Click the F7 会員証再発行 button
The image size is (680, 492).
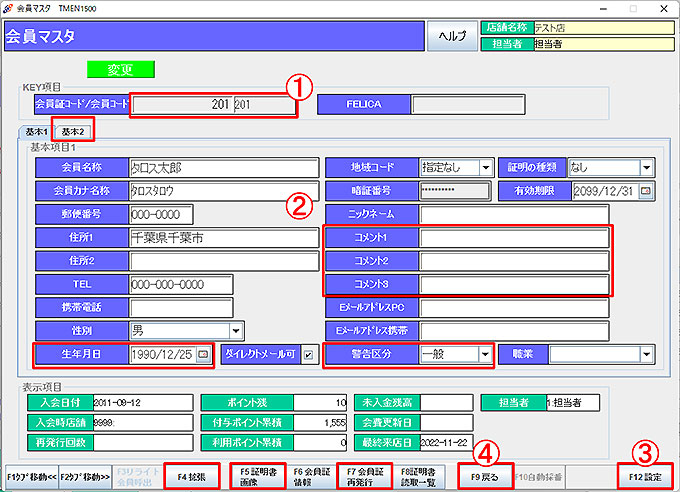coord(364,478)
